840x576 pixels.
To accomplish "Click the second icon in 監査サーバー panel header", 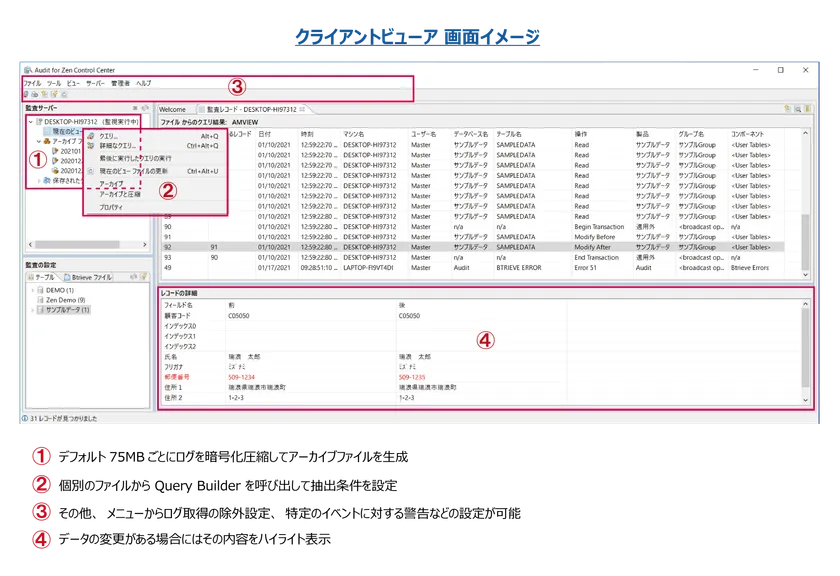I will click(145, 108).
